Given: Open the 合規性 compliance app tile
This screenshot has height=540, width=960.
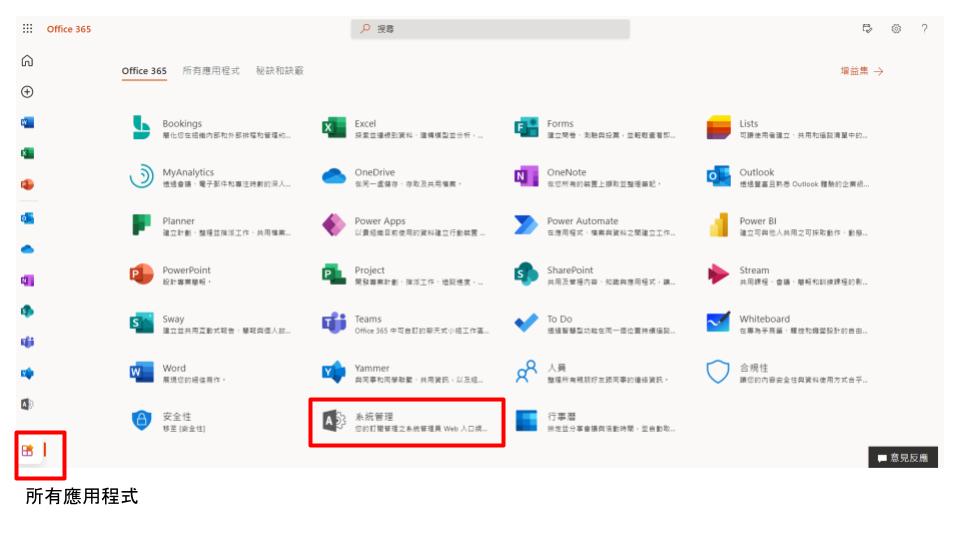Looking at the screenshot, I should point(787,372).
